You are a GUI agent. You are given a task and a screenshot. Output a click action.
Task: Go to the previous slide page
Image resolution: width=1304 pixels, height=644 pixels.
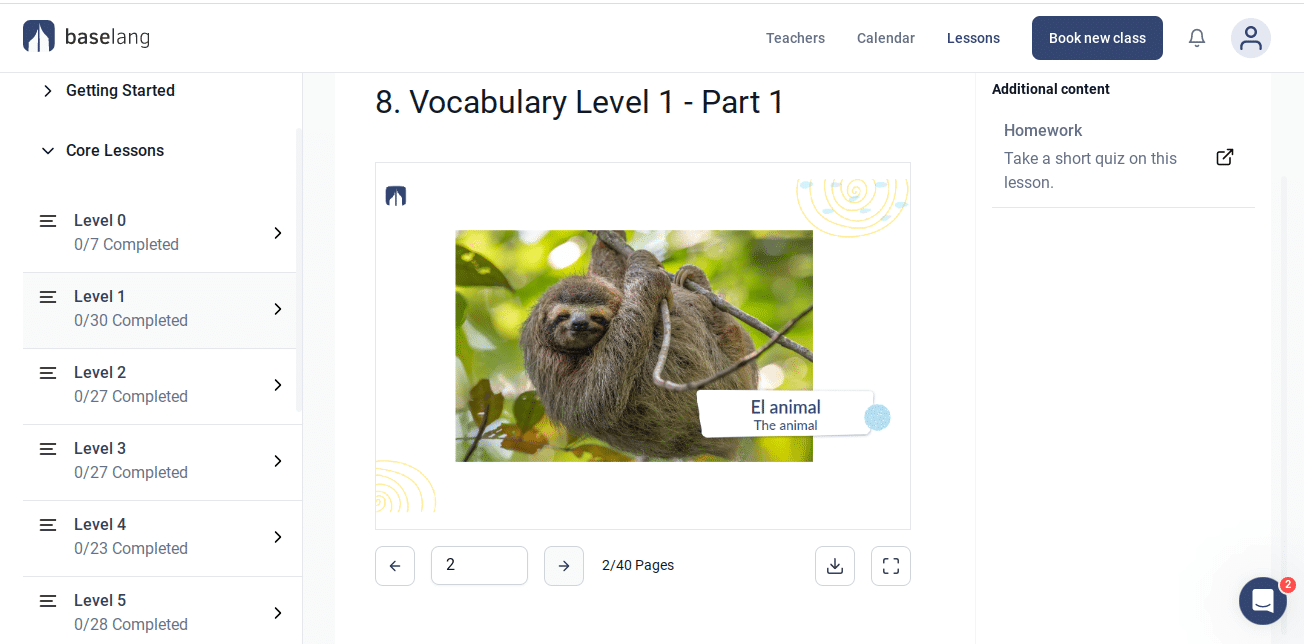point(395,566)
